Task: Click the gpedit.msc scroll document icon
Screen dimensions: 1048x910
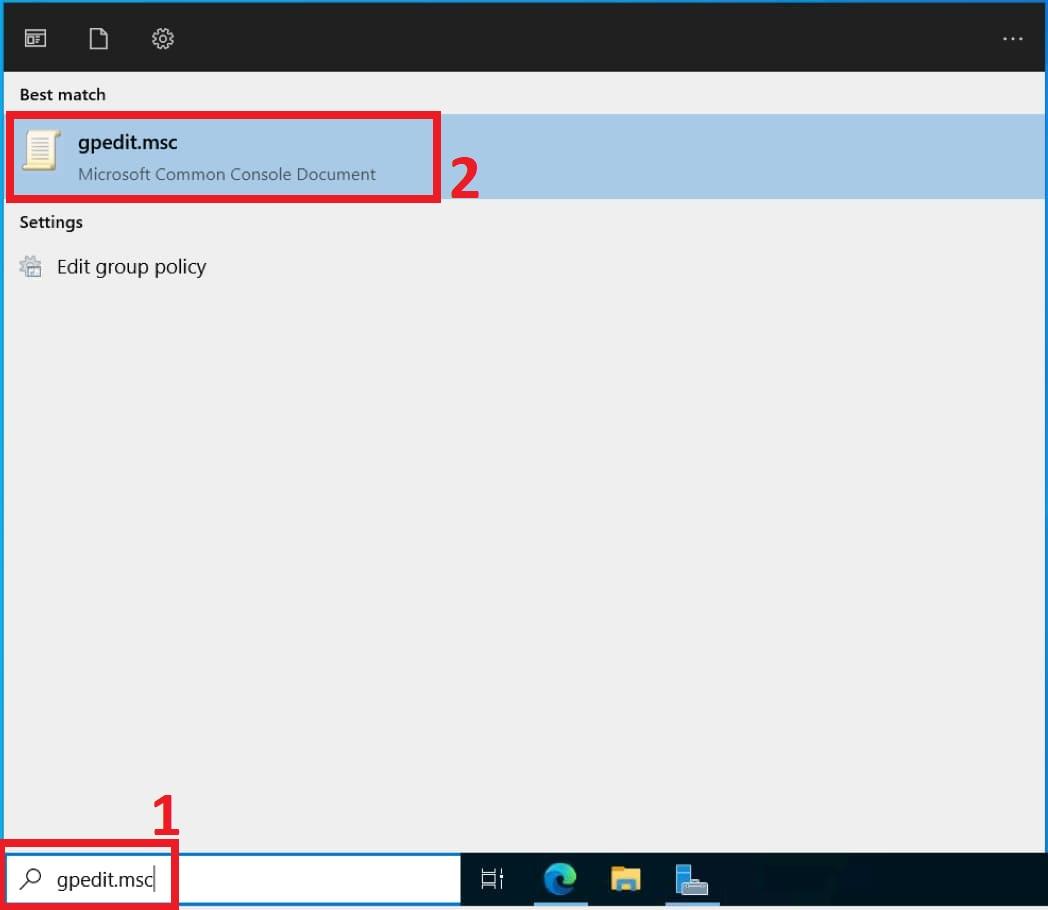Action: pos(41,151)
